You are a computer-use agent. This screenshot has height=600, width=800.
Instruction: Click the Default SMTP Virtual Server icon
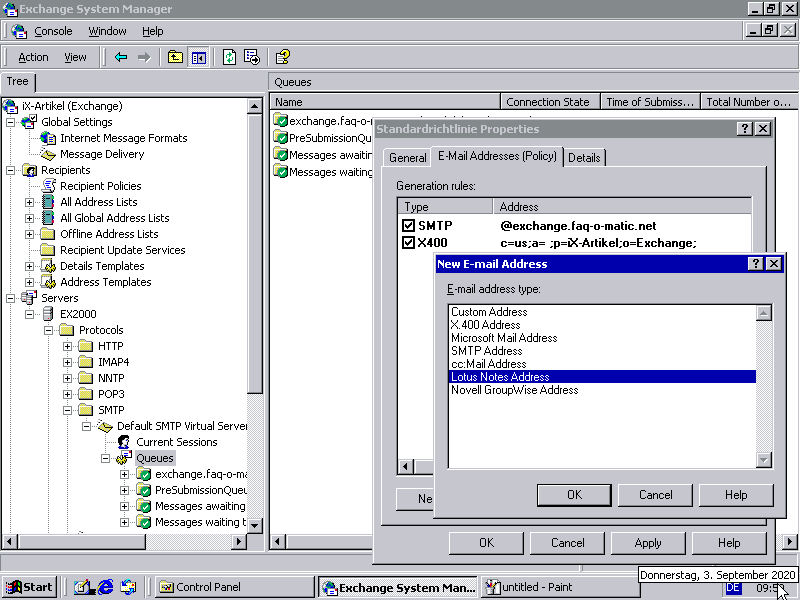click(105, 426)
